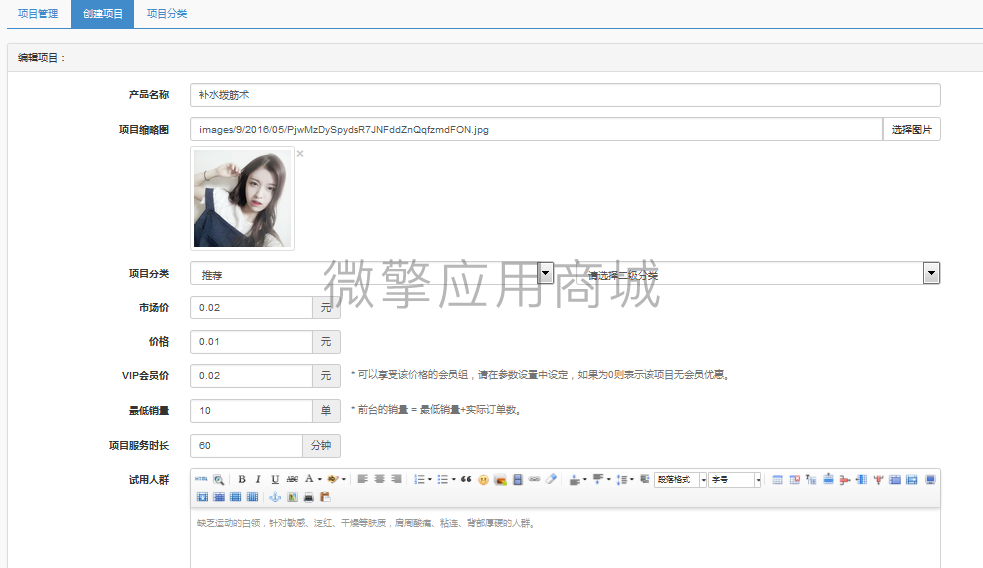Toggle bold formatting
983x568 pixels.
coord(242,479)
